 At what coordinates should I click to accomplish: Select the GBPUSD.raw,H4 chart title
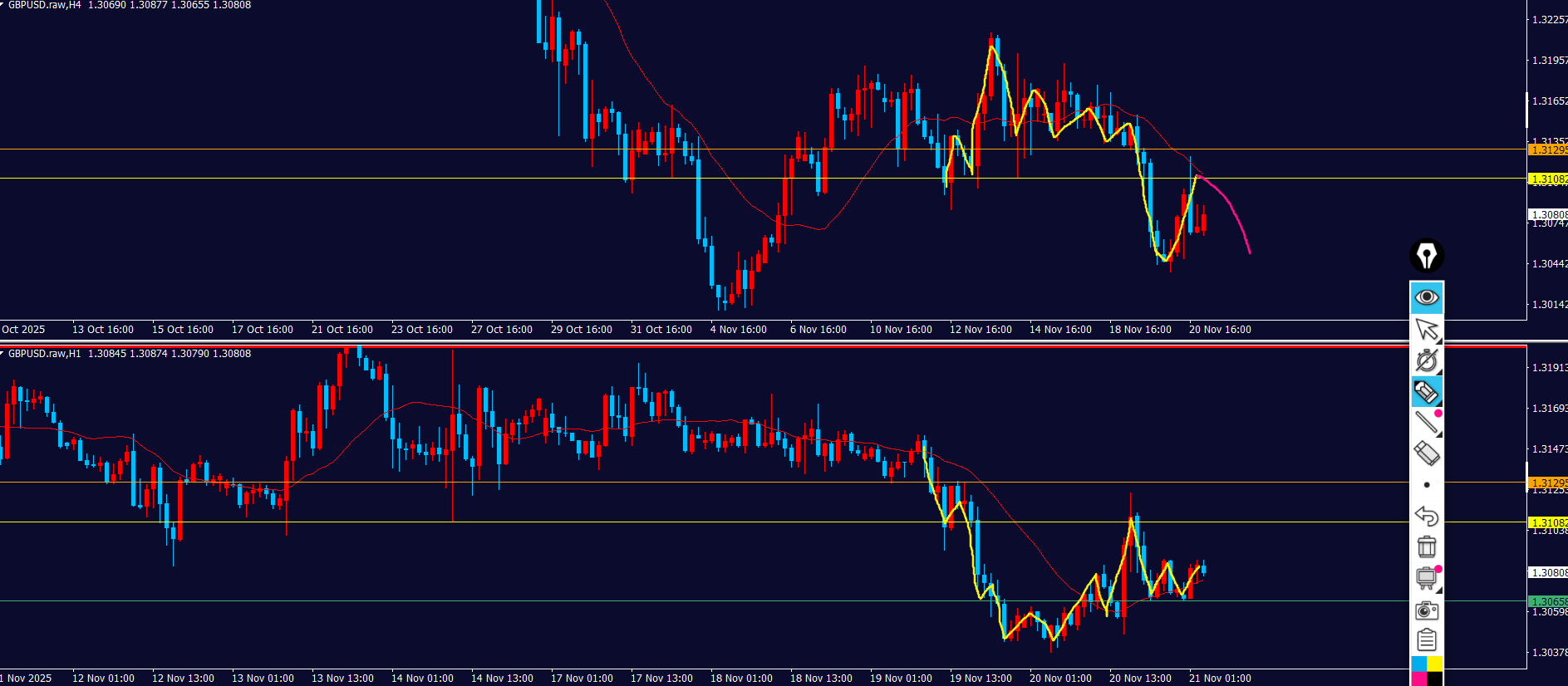click(45, 5)
